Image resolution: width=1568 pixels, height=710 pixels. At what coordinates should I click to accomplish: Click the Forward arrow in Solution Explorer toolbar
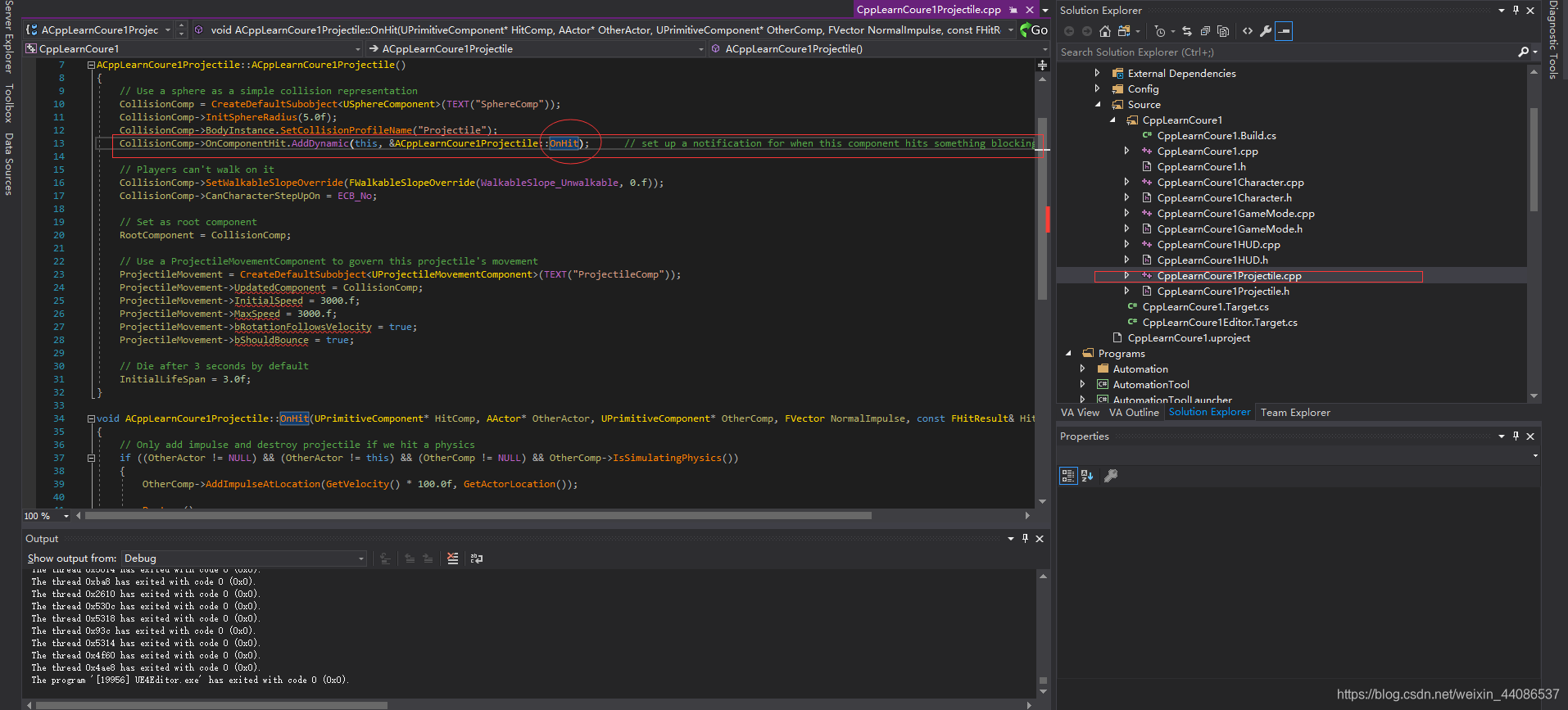point(1087,31)
